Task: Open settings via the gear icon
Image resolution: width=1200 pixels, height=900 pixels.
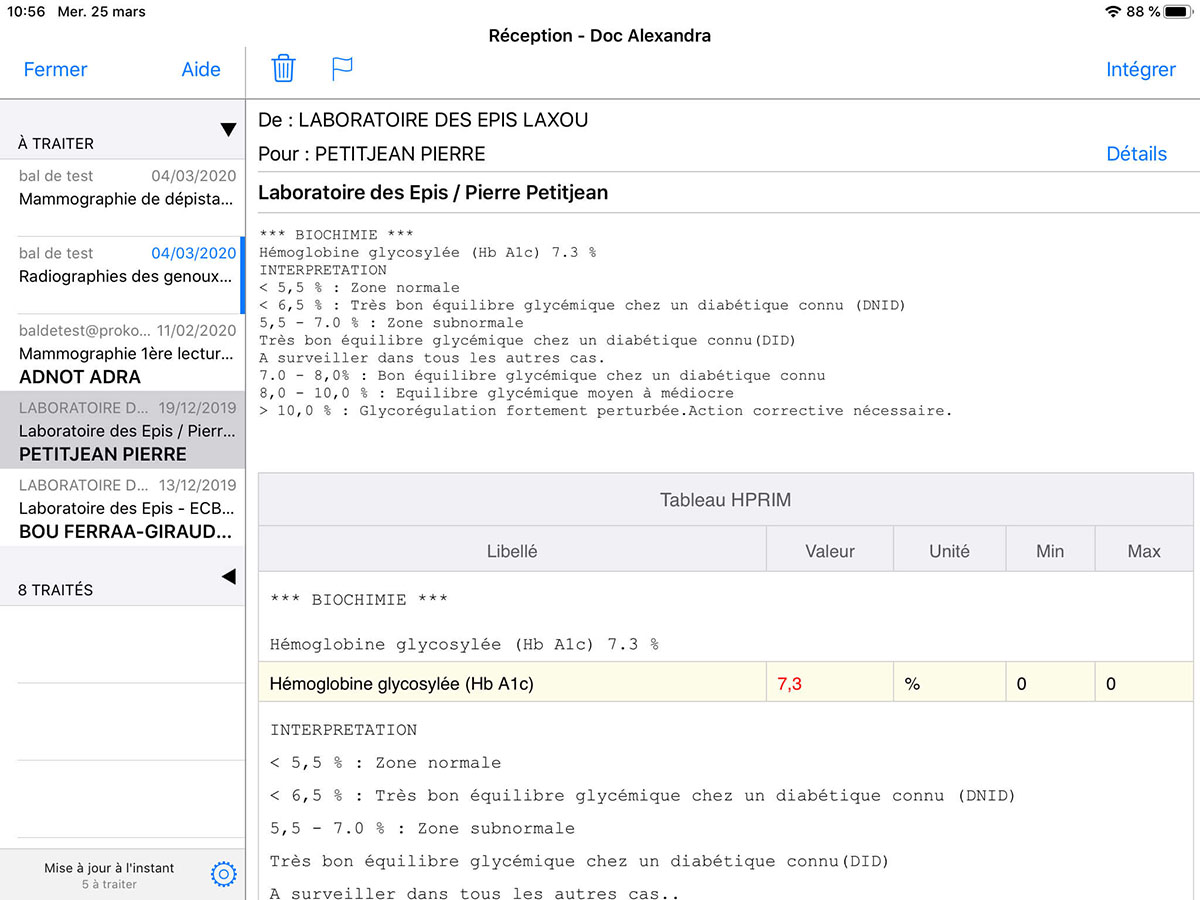Action: point(224,875)
